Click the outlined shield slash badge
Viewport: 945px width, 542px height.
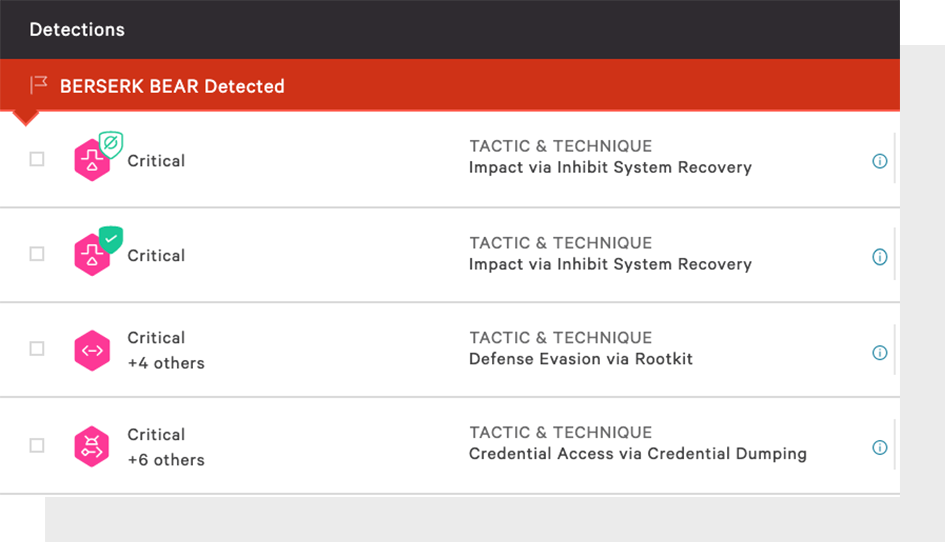click(x=111, y=145)
